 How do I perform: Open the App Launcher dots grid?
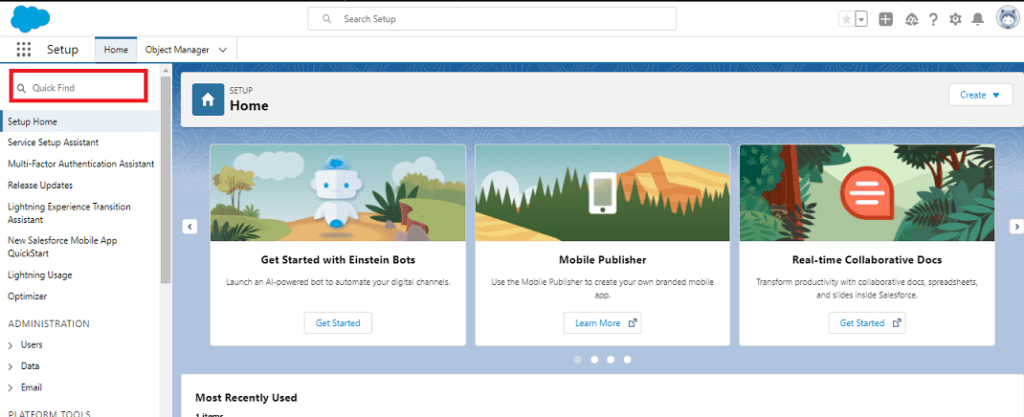24,50
